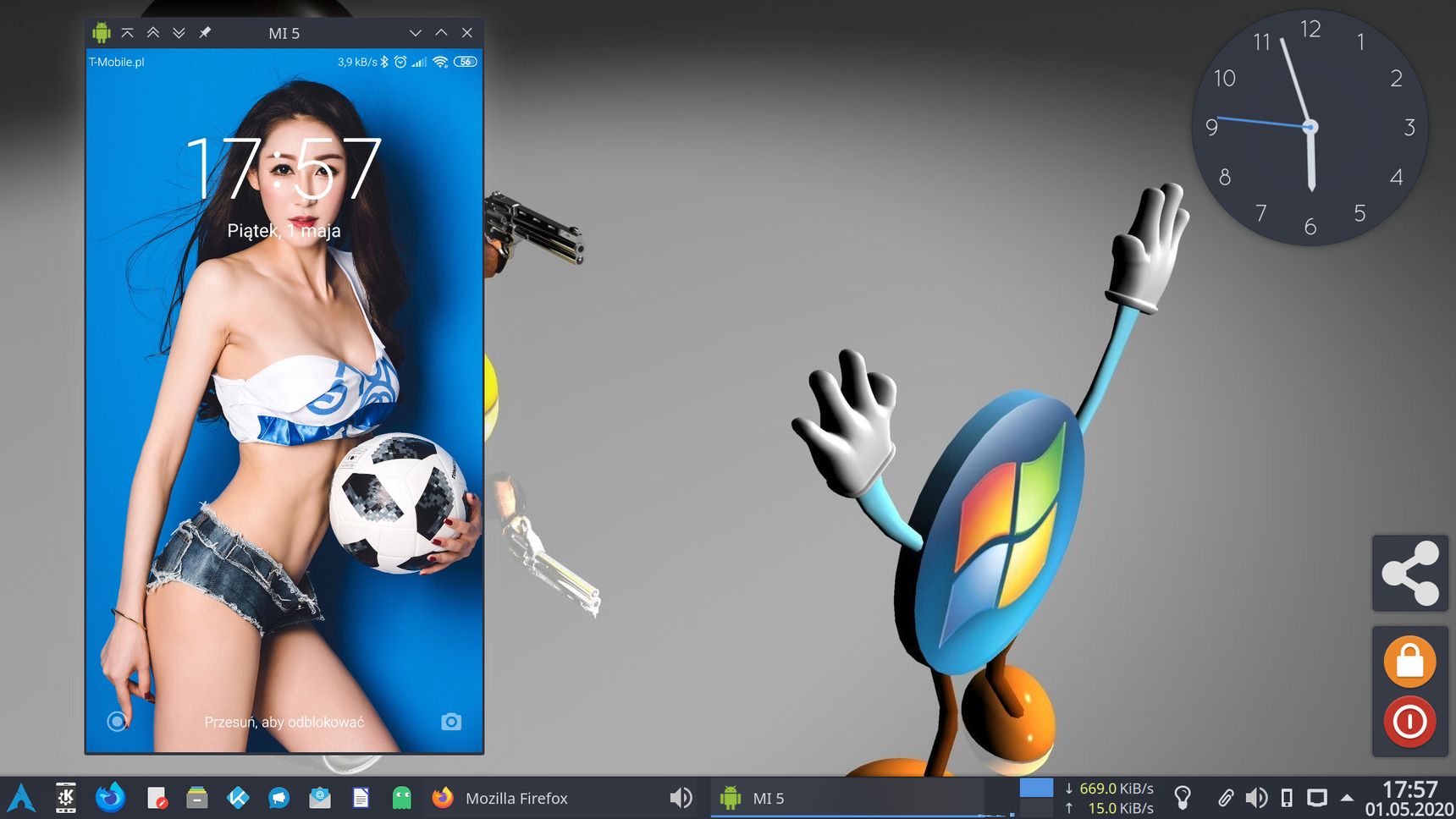
Task: Click the 669.0 KiB/s download speed monitor
Action: 1108,789
